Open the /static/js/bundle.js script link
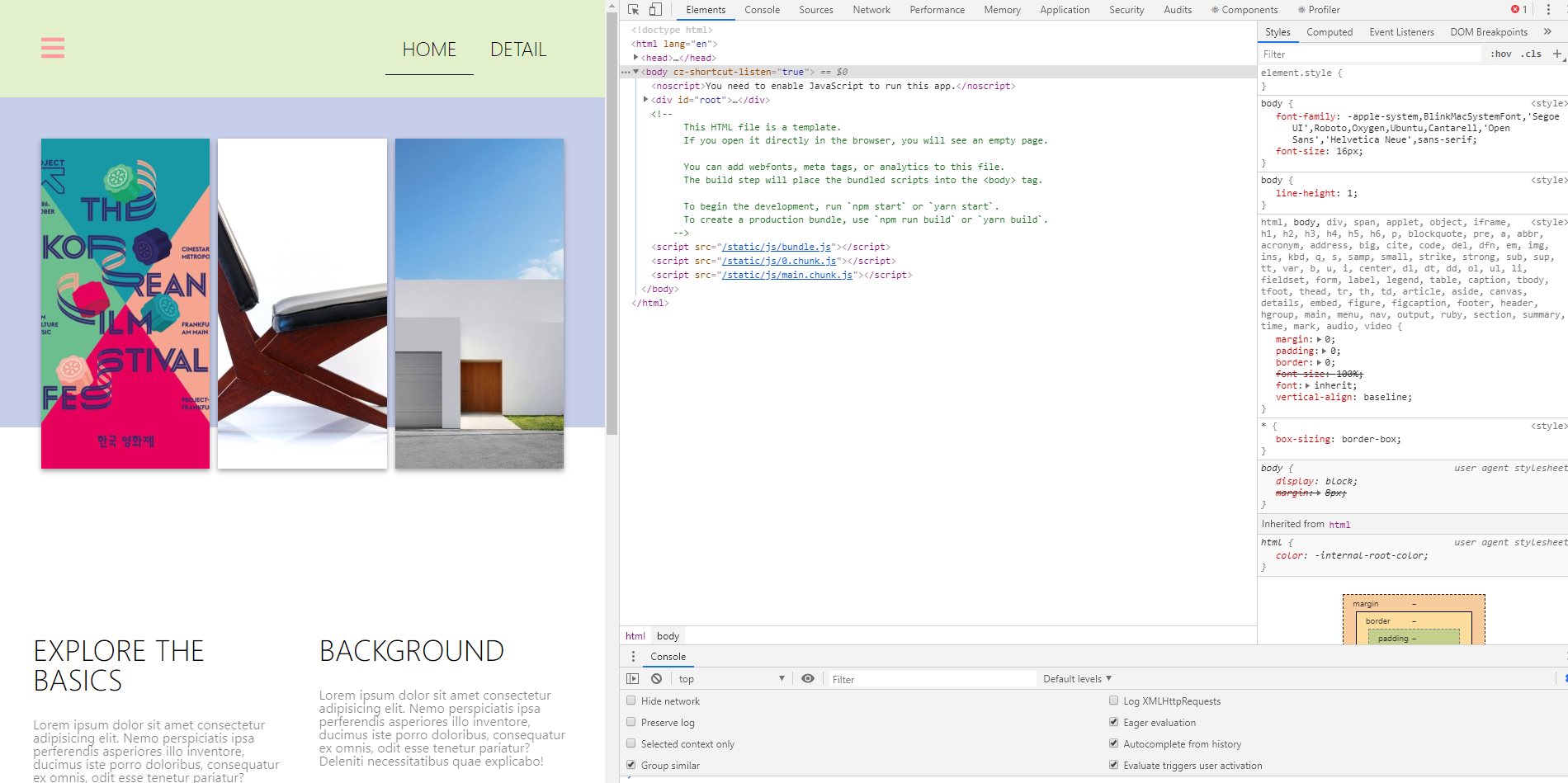 [x=777, y=247]
